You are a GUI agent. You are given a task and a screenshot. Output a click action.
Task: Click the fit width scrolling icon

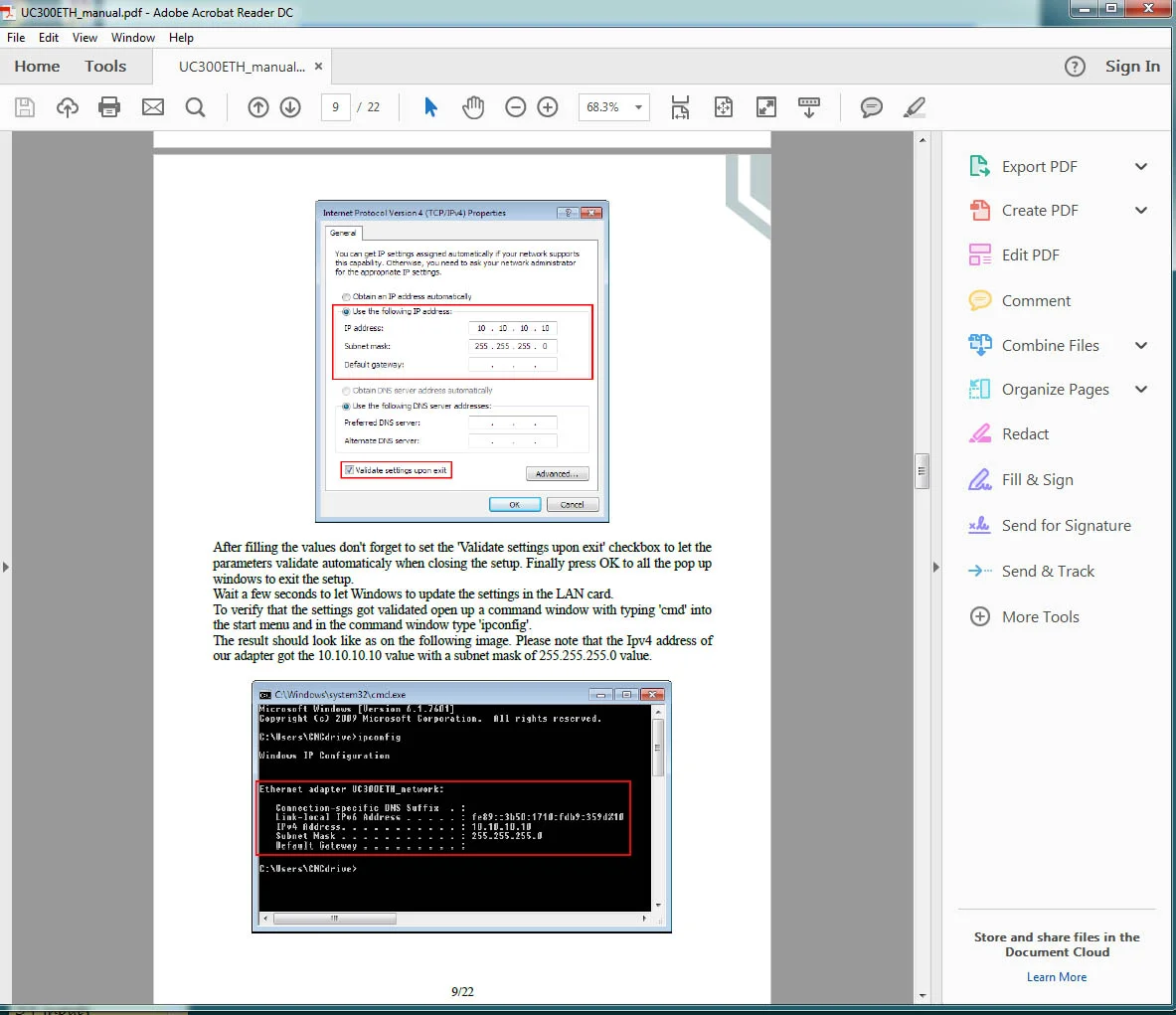click(680, 107)
